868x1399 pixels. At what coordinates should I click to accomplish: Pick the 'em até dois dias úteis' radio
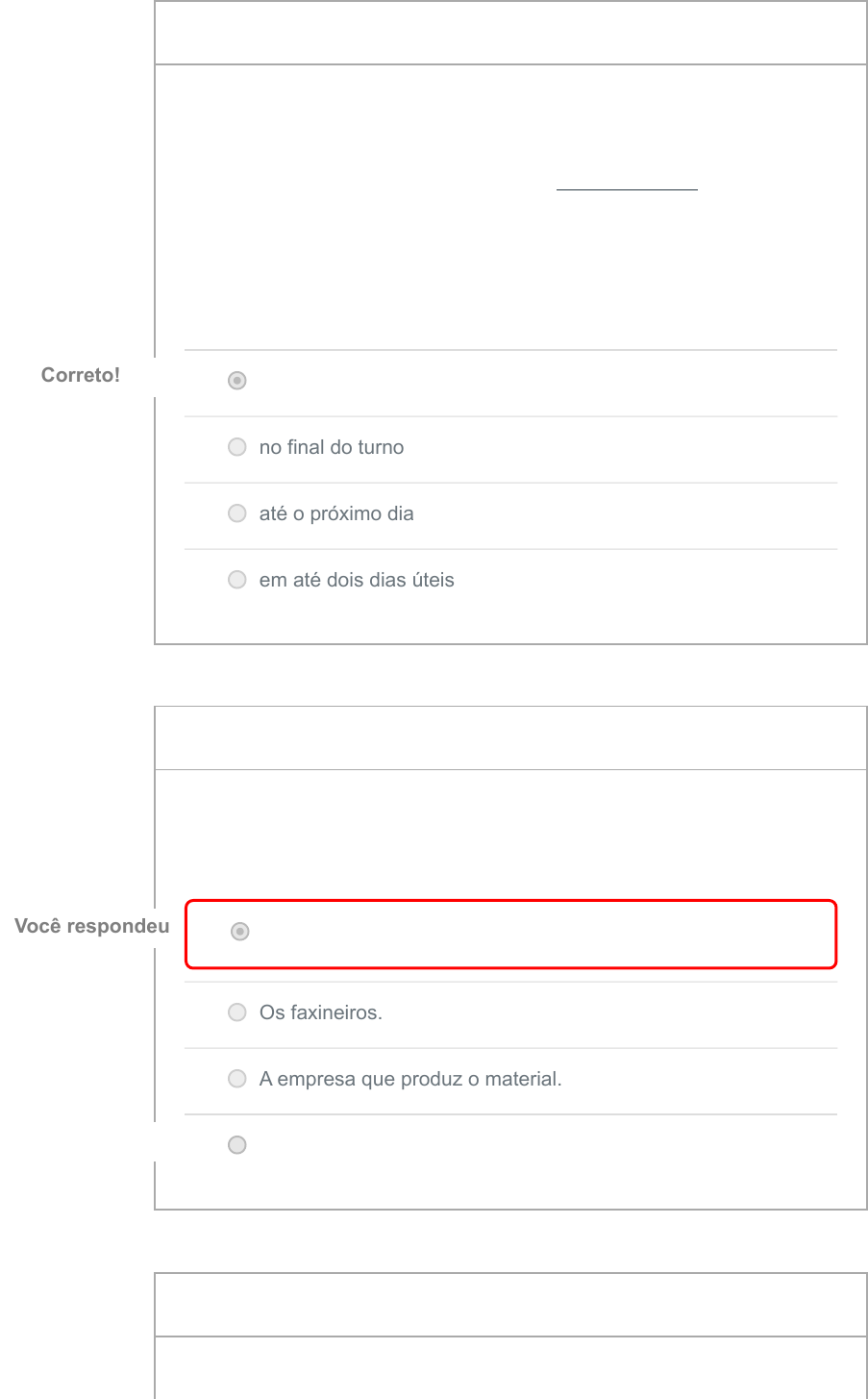[x=237, y=580]
